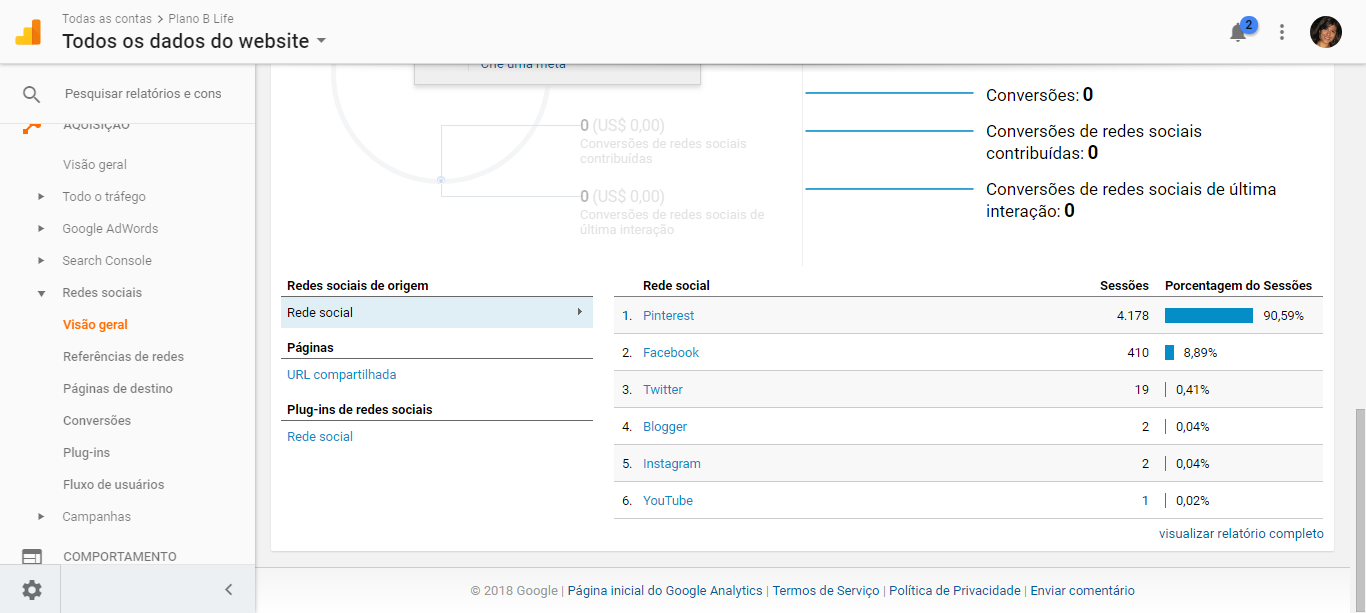Click the Pinterest 90,59% sessions bar
This screenshot has height=613, width=1366.
(1209, 316)
